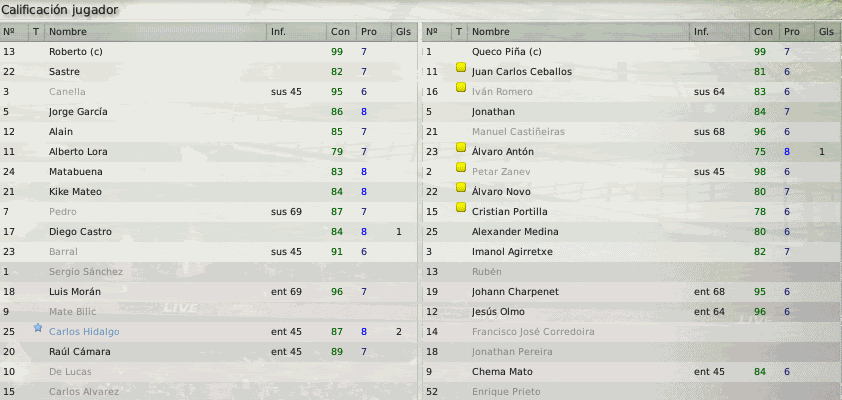Image resolution: width=842 pixels, height=400 pixels.
Task: Select Roberto (c) in left team list
Action: (x=76, y=52)
